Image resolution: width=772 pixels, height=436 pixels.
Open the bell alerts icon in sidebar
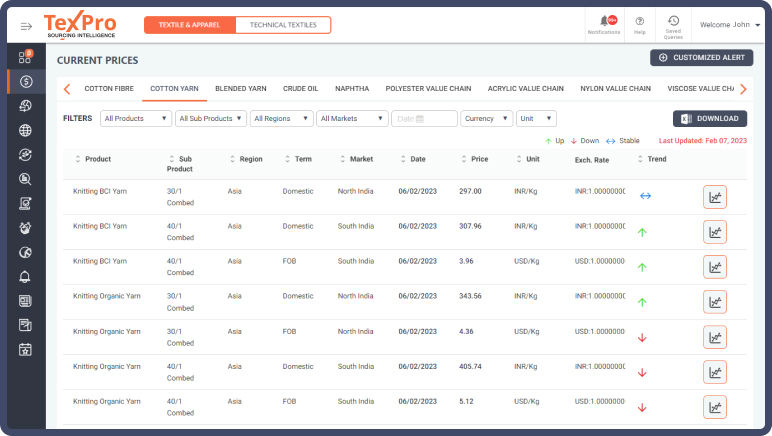[x=25, y=277]
